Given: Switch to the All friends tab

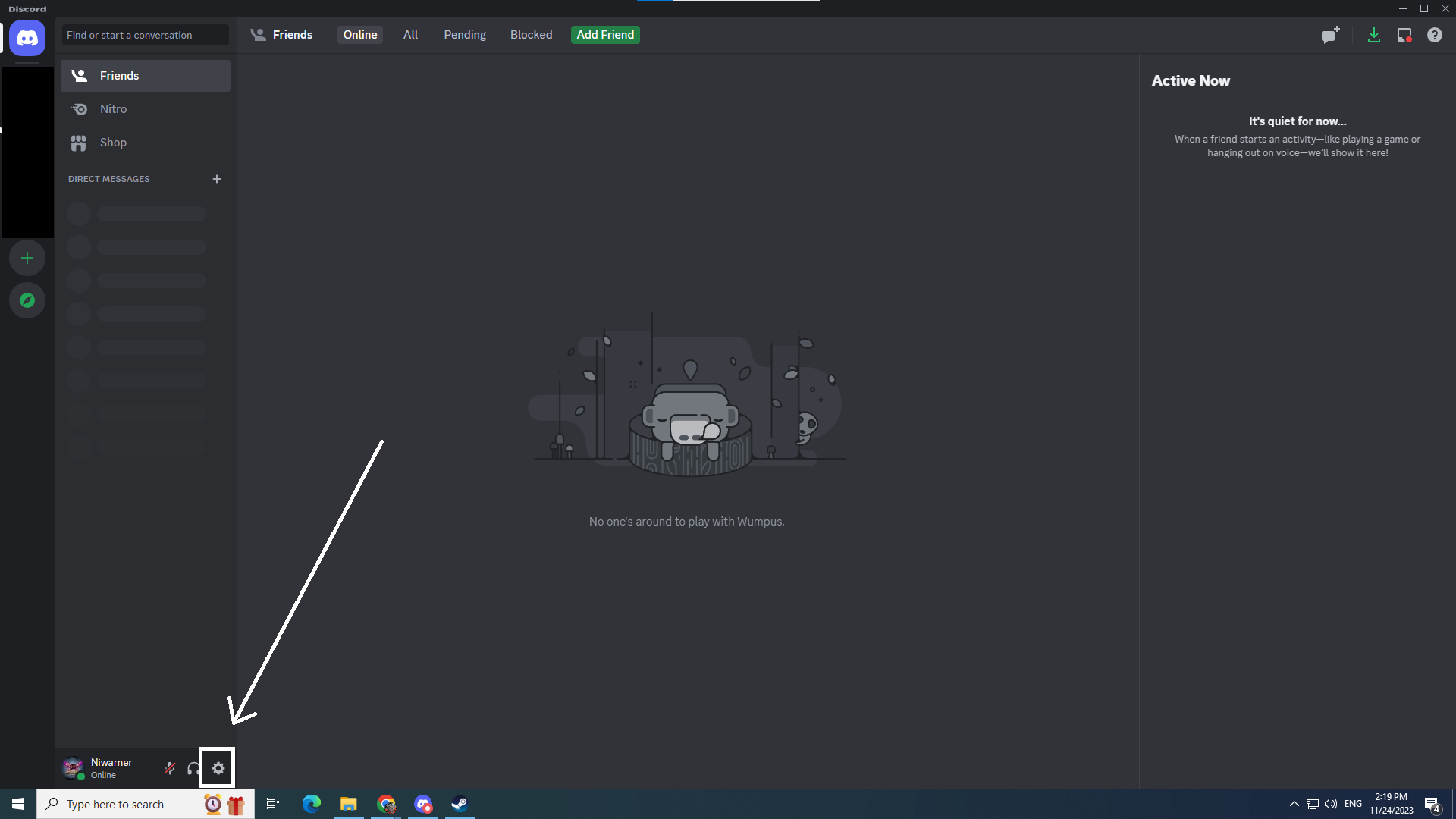Looking at the screenshot, I should point(410,35).
